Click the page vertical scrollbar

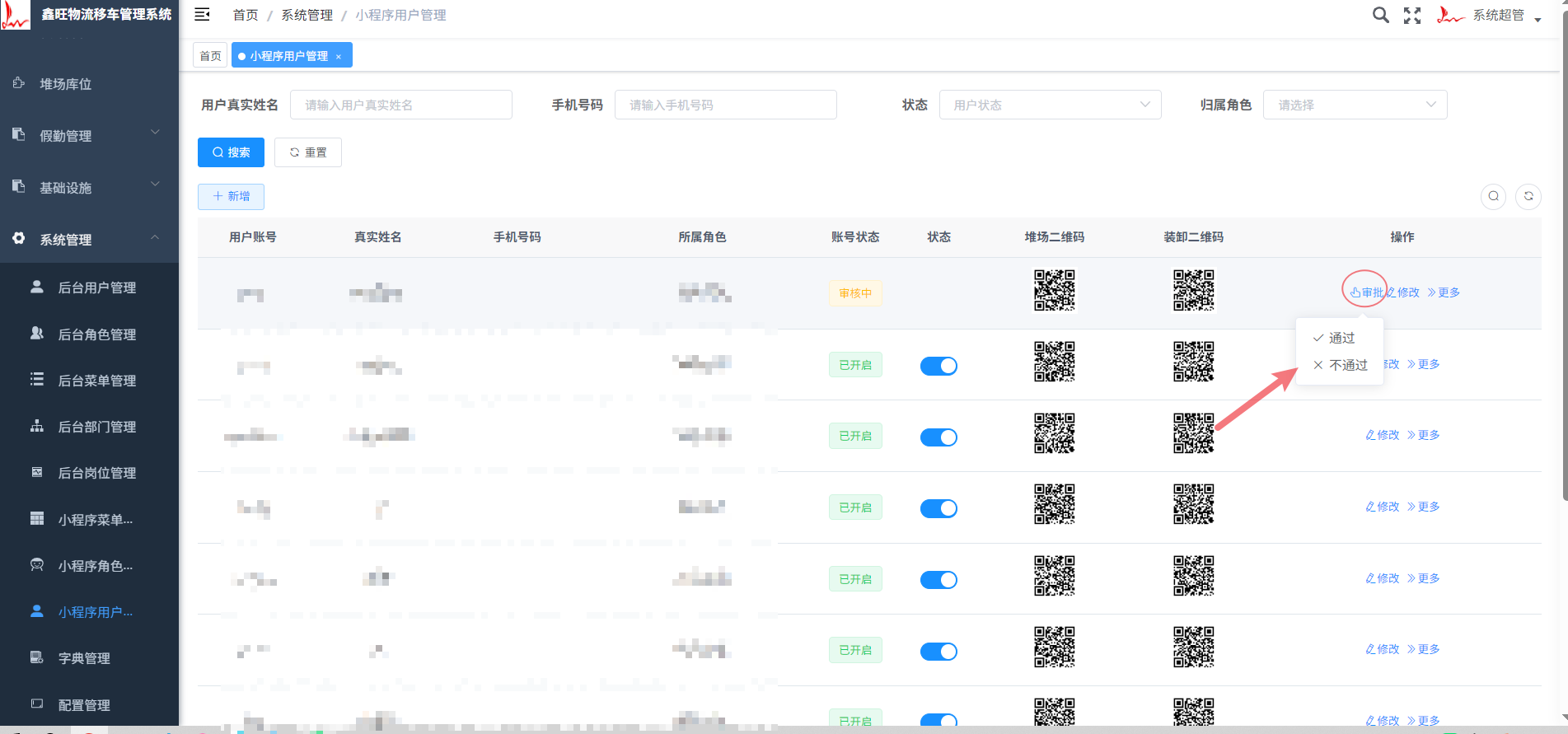(x=1564, y=255)
